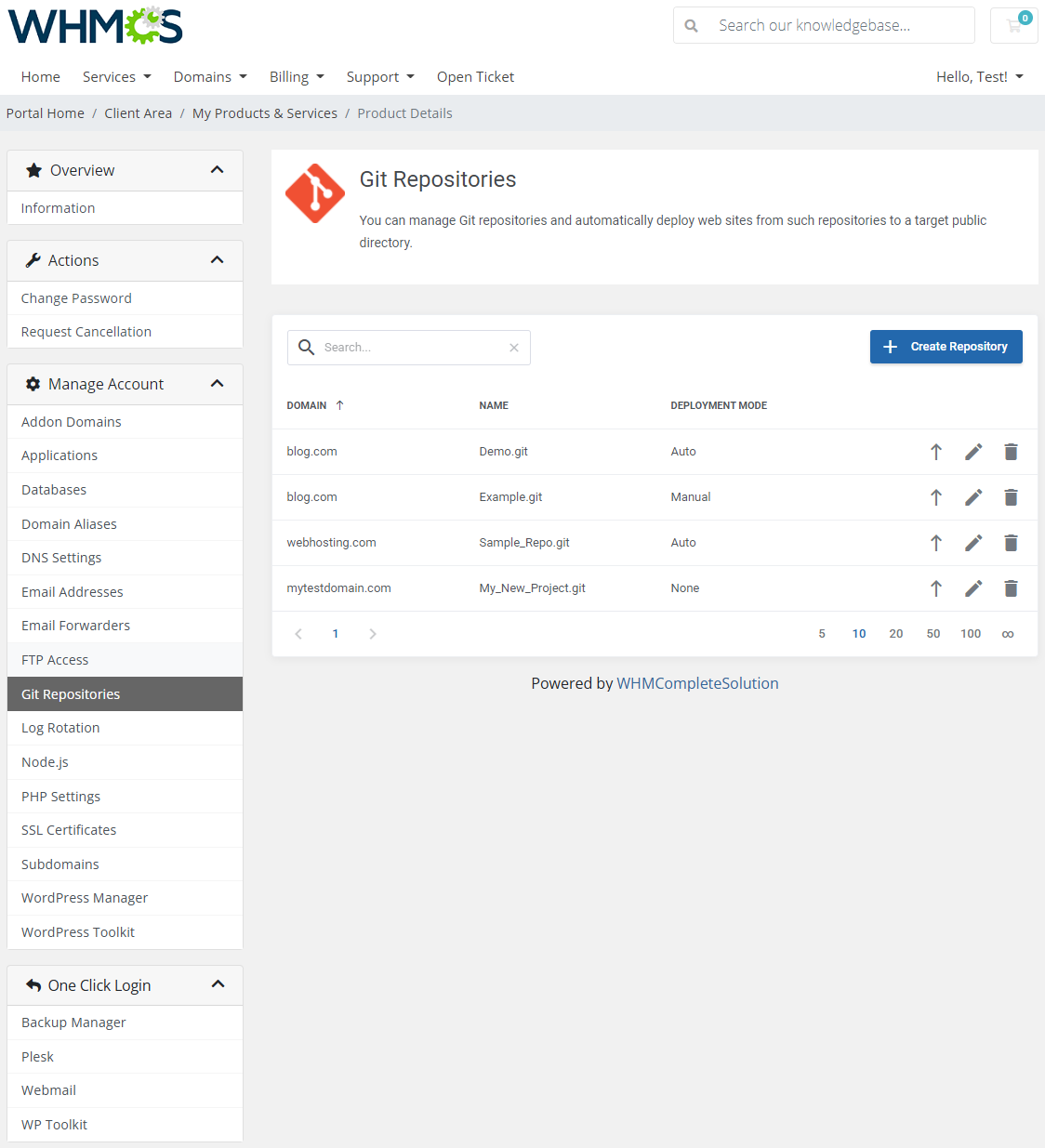
Task: Pull changes for Sample_Repo.git via arrow icon
Action: (936, 543)
